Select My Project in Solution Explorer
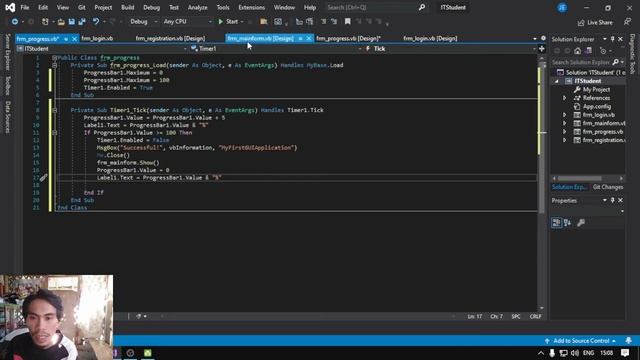The image size is (640, 360). pyautogui.click(x=596, y=89)
